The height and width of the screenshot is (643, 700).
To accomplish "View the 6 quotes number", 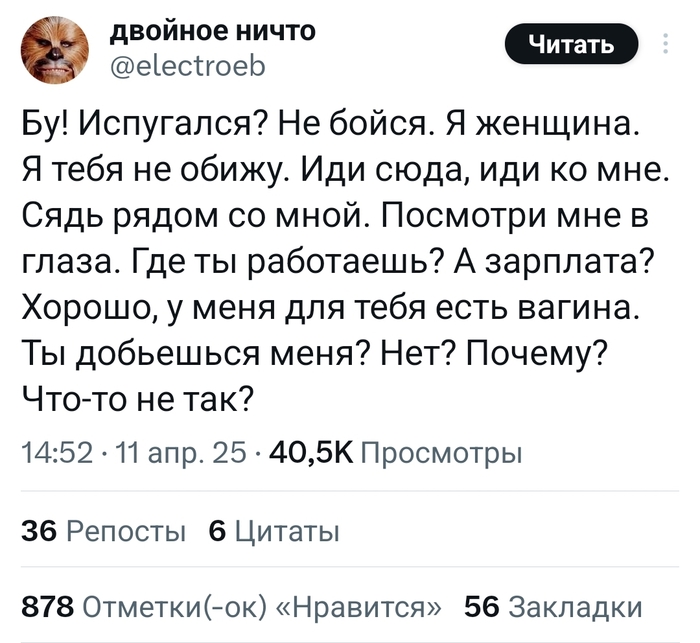I will (217, 531).
